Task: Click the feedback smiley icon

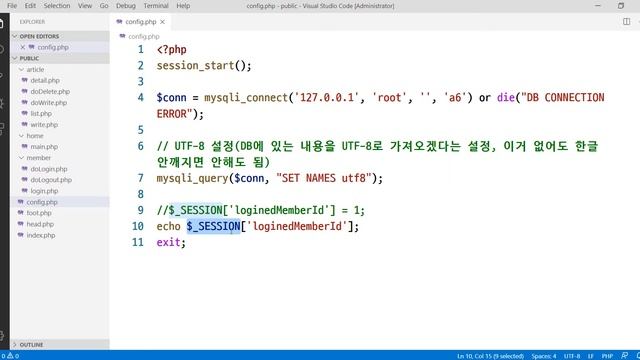Action: pyautogui.click(x=624, y=356)
